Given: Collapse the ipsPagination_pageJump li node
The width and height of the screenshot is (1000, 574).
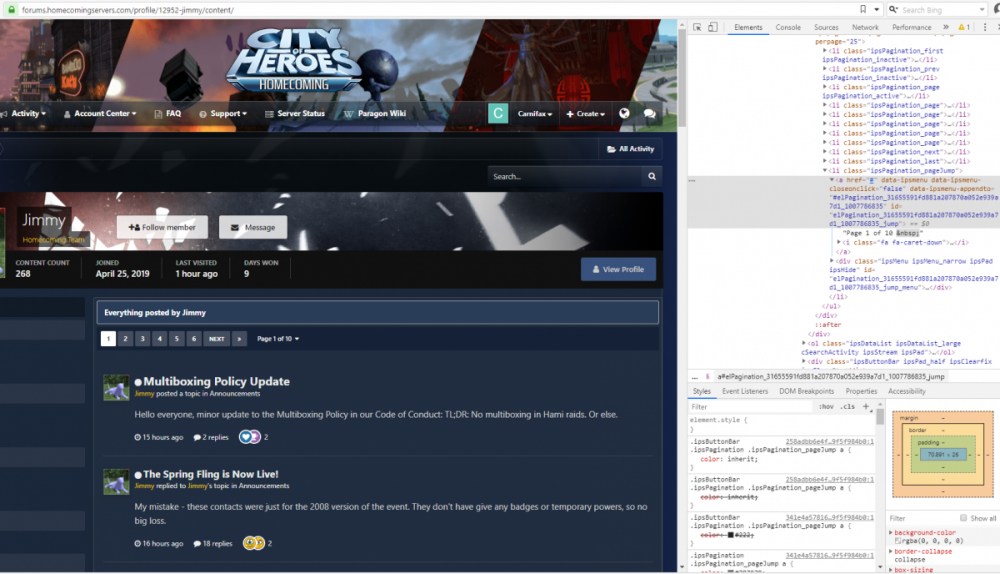Looking at the screenshot, I should (825, 170).
